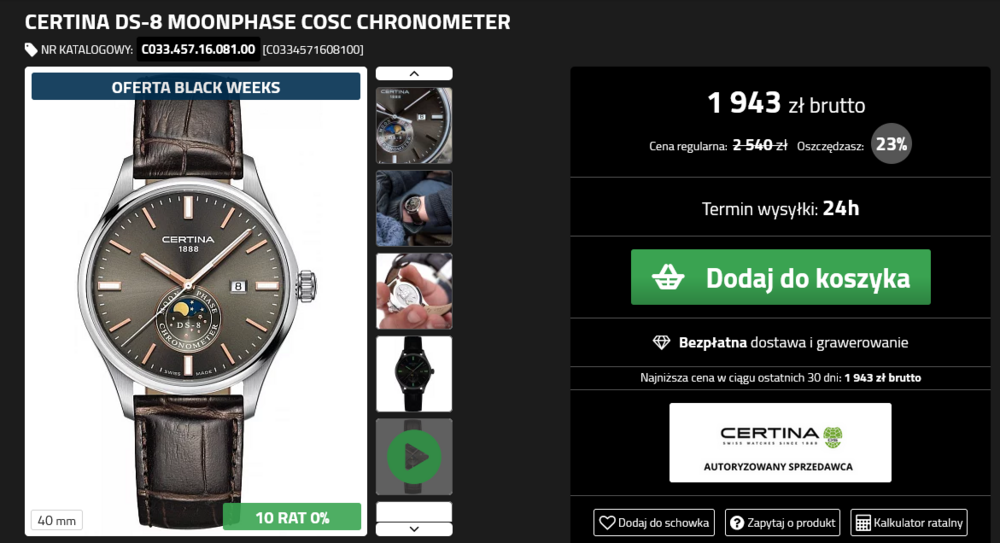Click the question mark product inquiry icon
Screen dimensions: 1000x543
pos(737,522)
